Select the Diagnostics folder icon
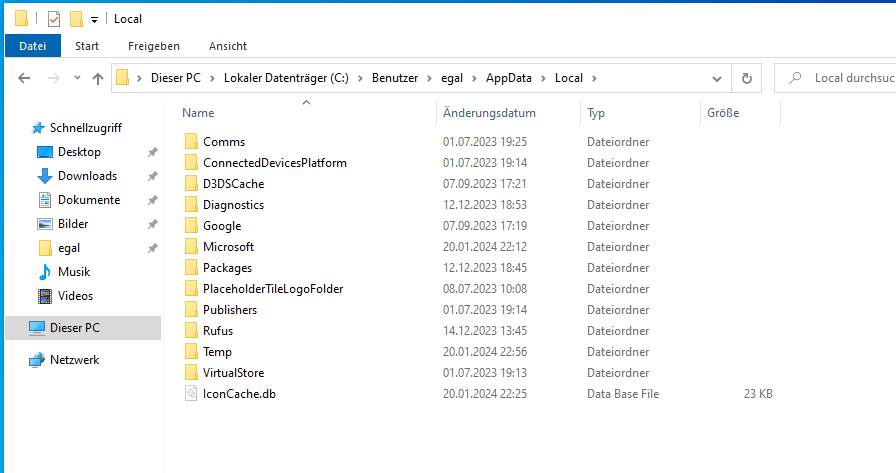Viewport: 896px width, 473px height. click(191, 205)
